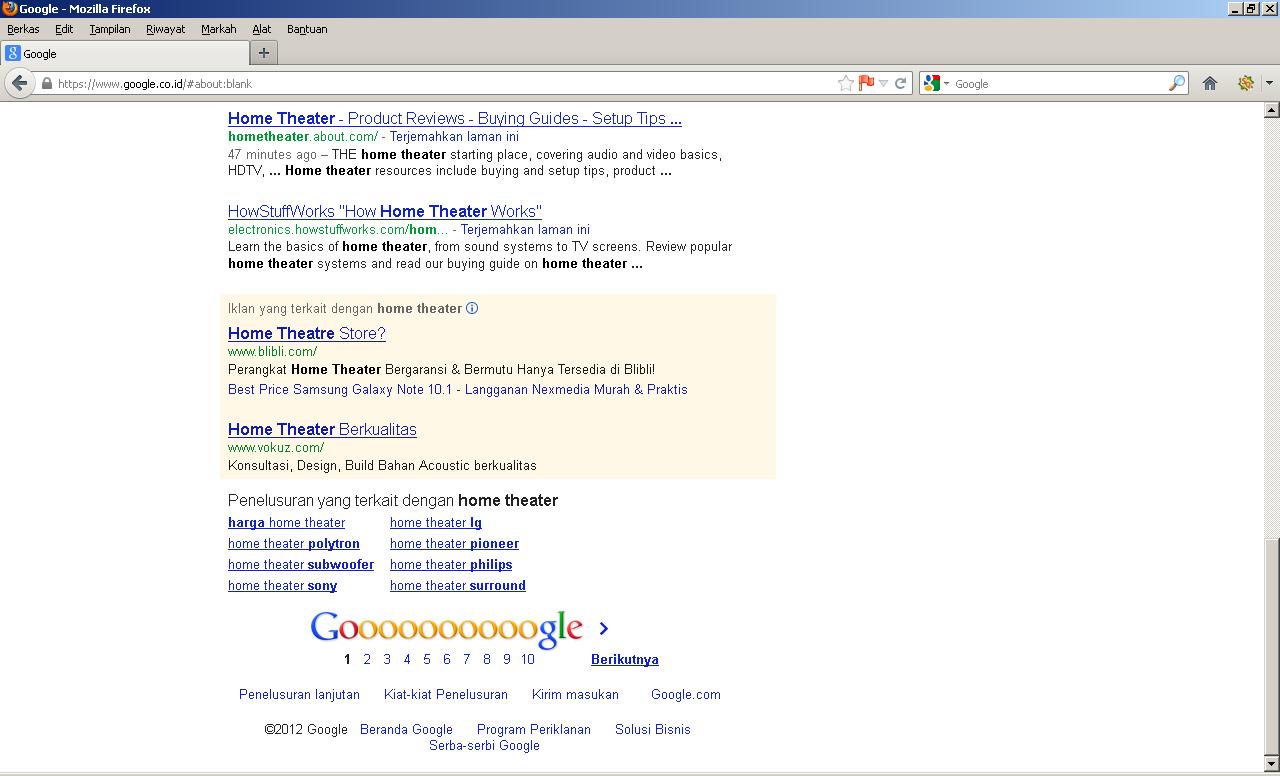Image resolution: width=1280 pixels, height=776 pixels.
Task: Open Program Periklanan link
Action: [x=534, y=729]
